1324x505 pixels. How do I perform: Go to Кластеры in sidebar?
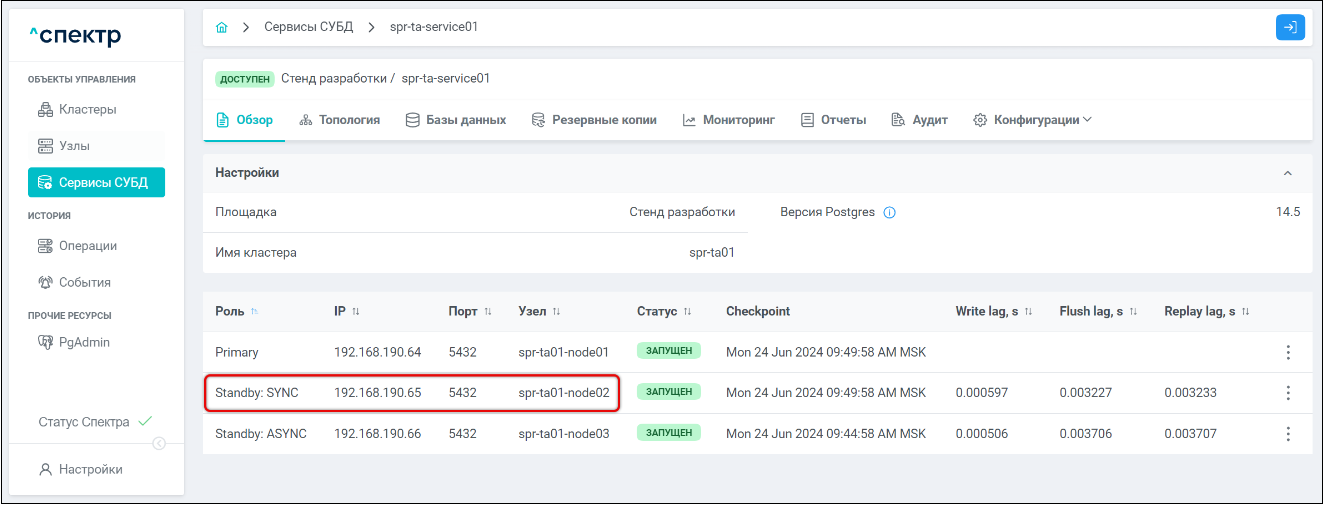[x=86, y=109]
